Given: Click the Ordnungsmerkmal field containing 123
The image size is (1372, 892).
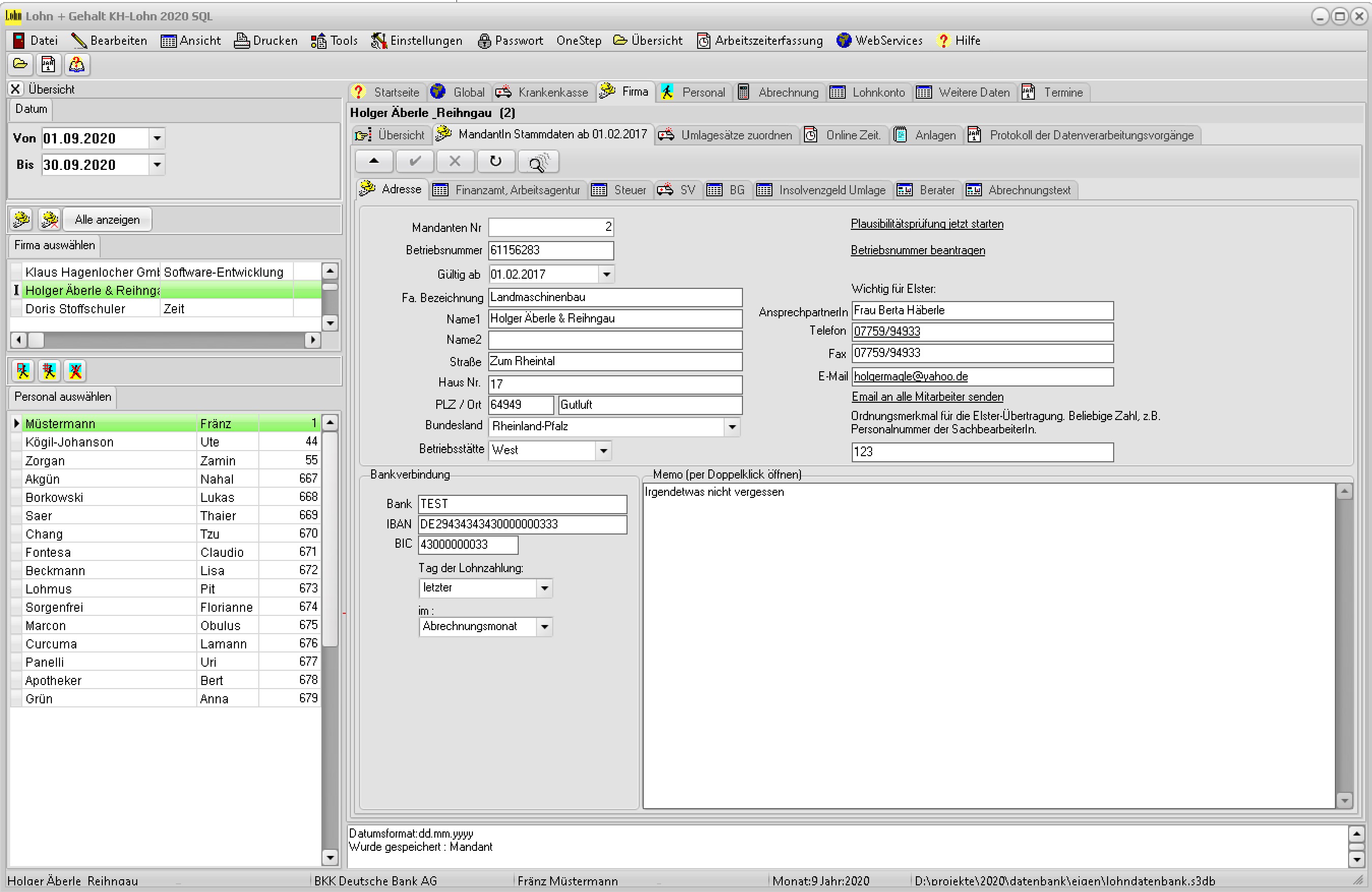Looking at the screenshot, I should 982,452.
